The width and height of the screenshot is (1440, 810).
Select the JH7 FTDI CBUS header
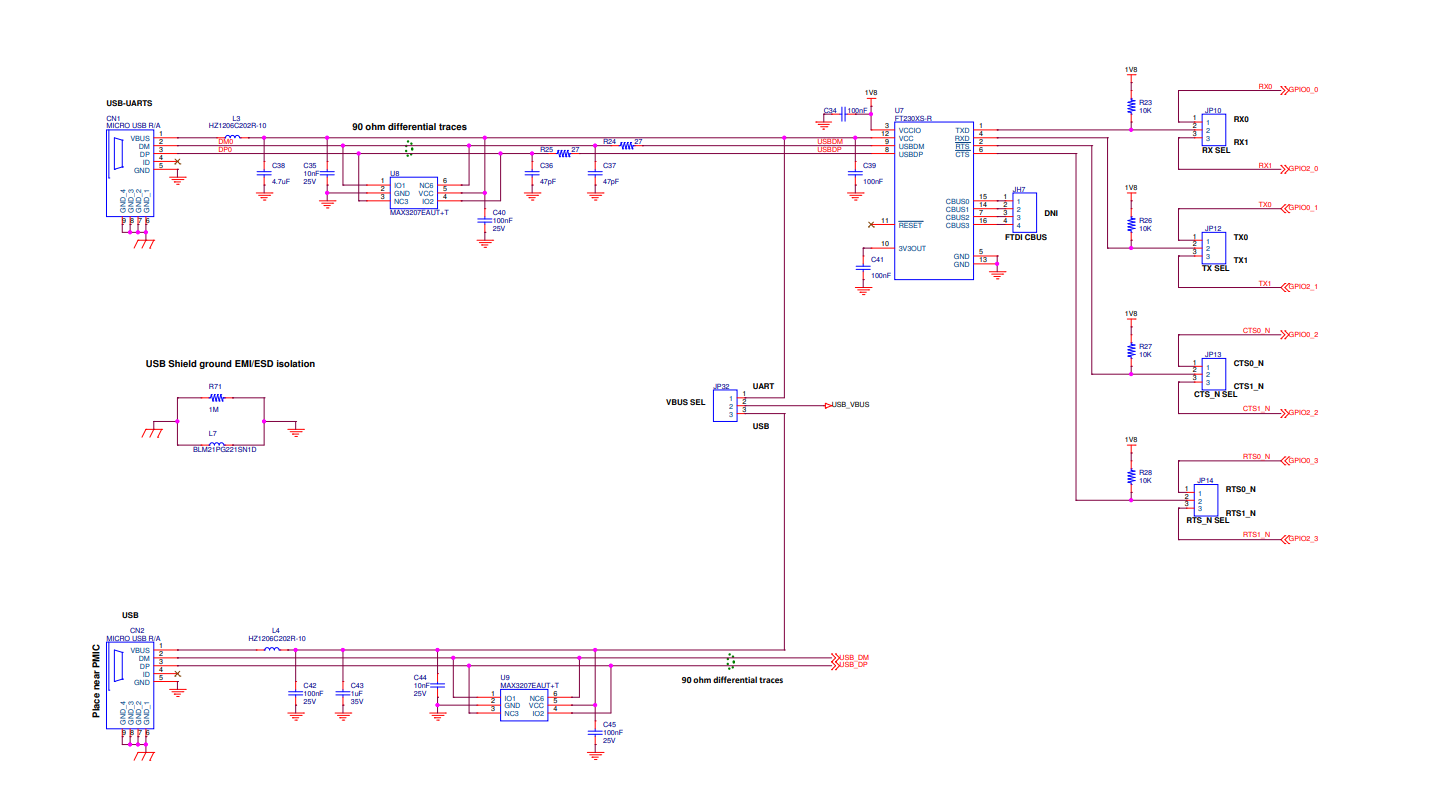tap(1025, 210)
